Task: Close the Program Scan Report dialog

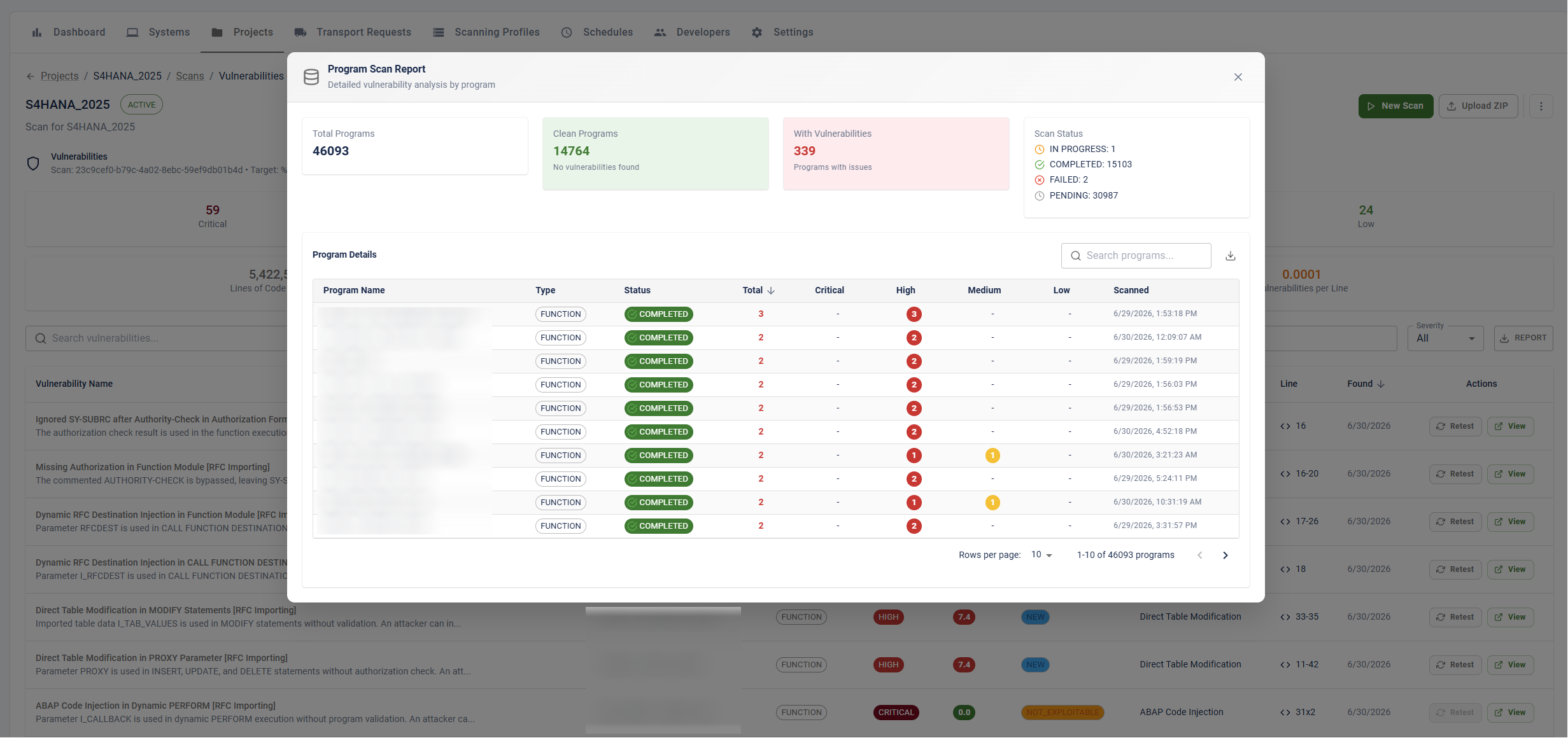Action: 1238,77
